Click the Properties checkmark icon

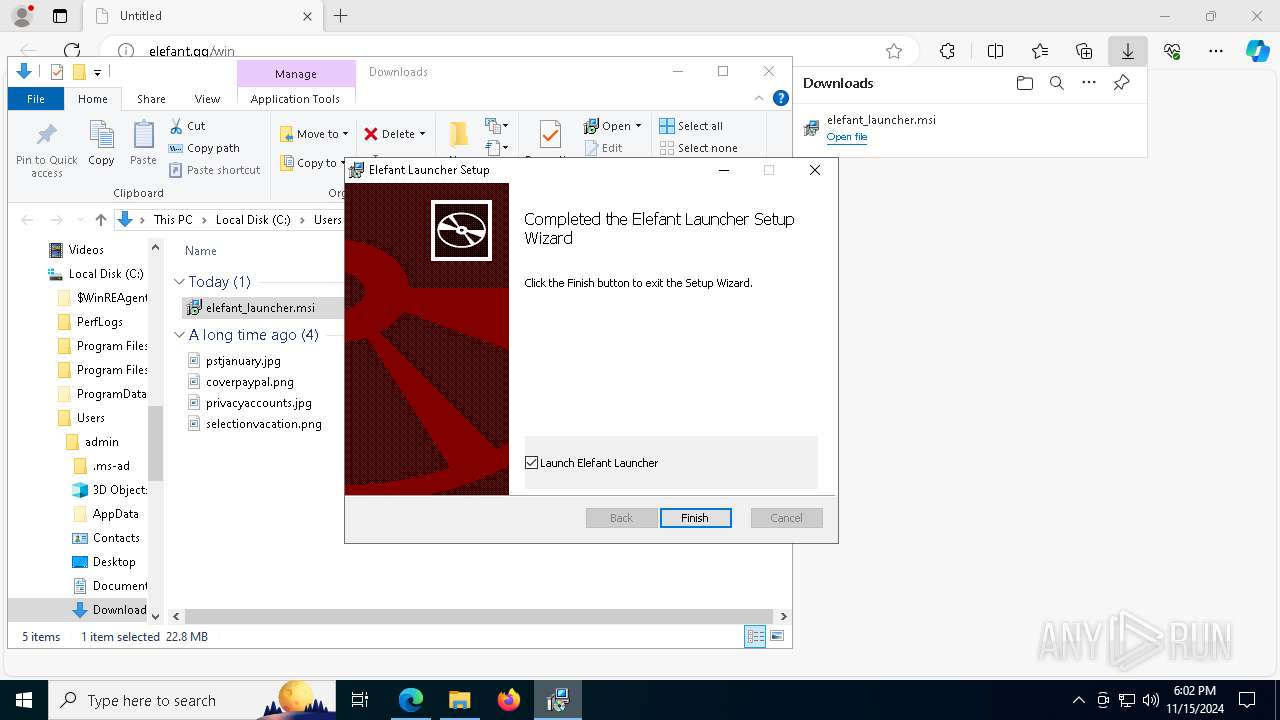coord(549,135)
